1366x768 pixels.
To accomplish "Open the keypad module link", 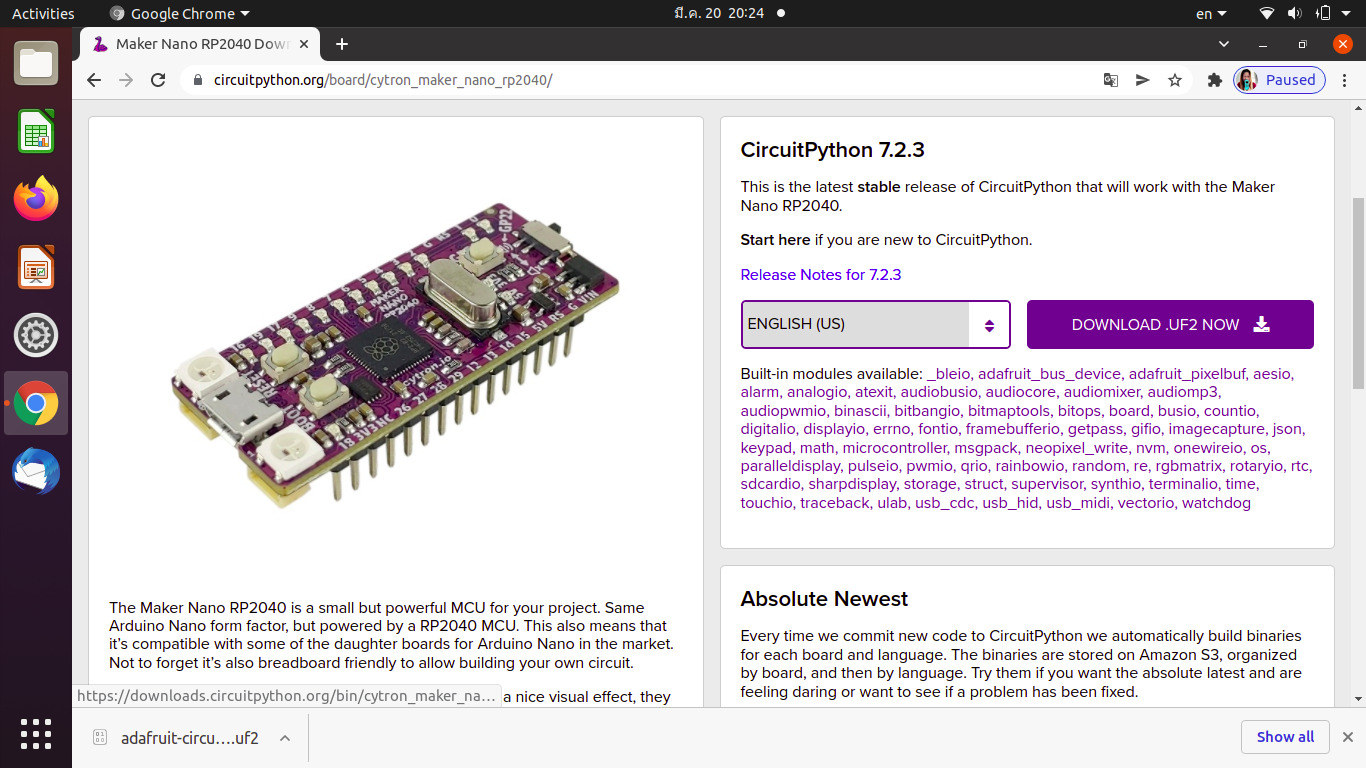I will [x=766, y=447].
